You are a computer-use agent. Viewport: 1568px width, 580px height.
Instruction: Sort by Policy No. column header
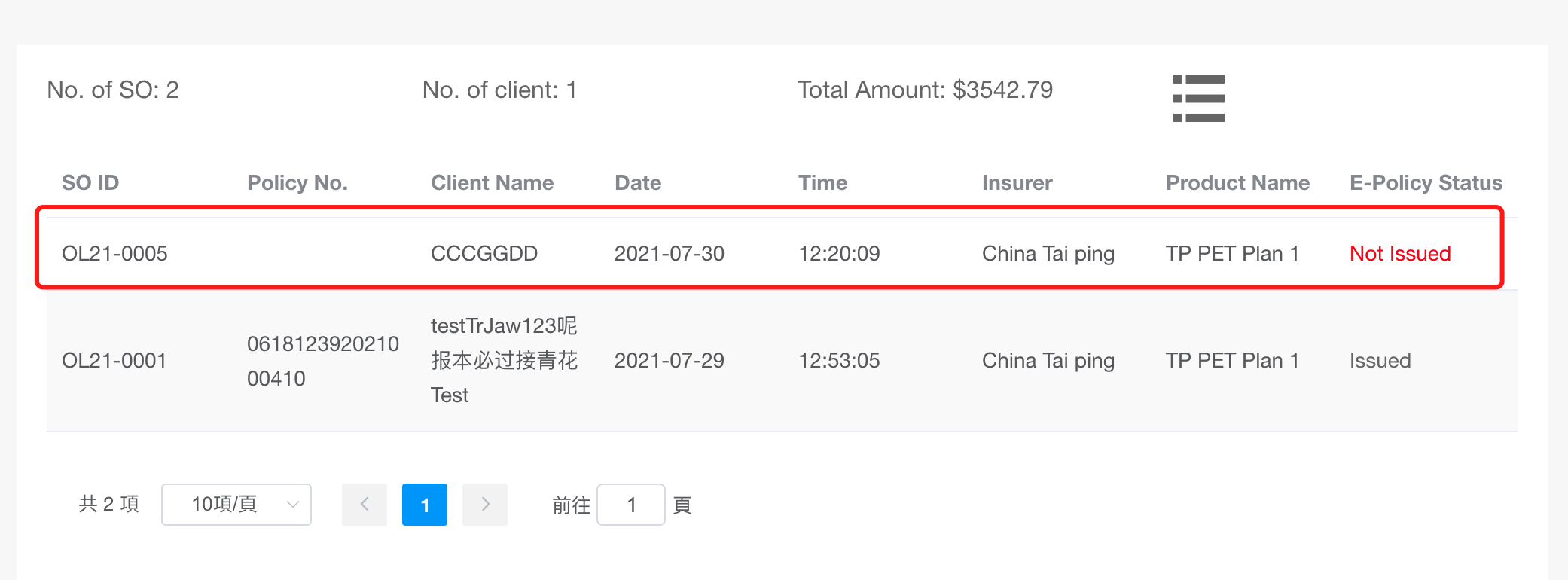(297, 183)
